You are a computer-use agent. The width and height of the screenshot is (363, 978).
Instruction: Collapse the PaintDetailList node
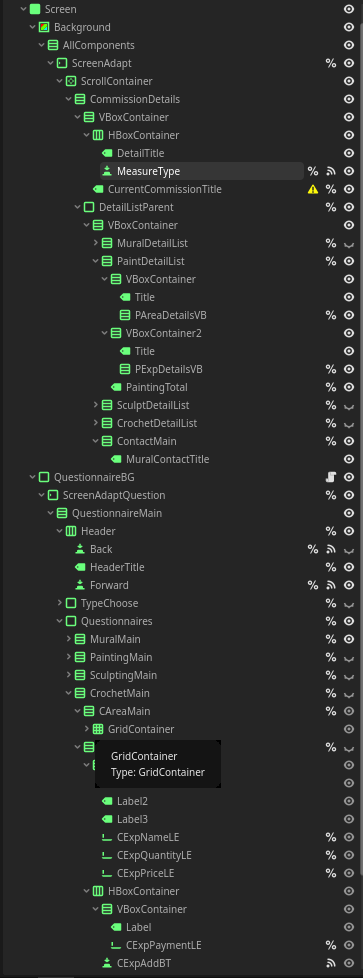95,261
